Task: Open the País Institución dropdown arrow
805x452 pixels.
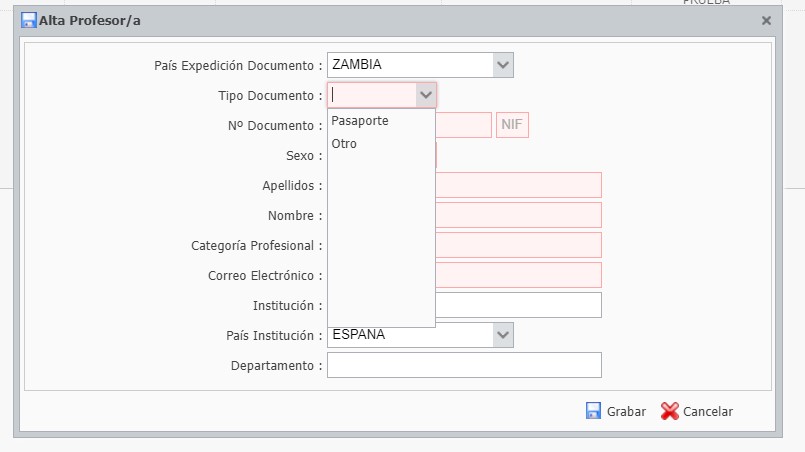Action: pos(503,335)
